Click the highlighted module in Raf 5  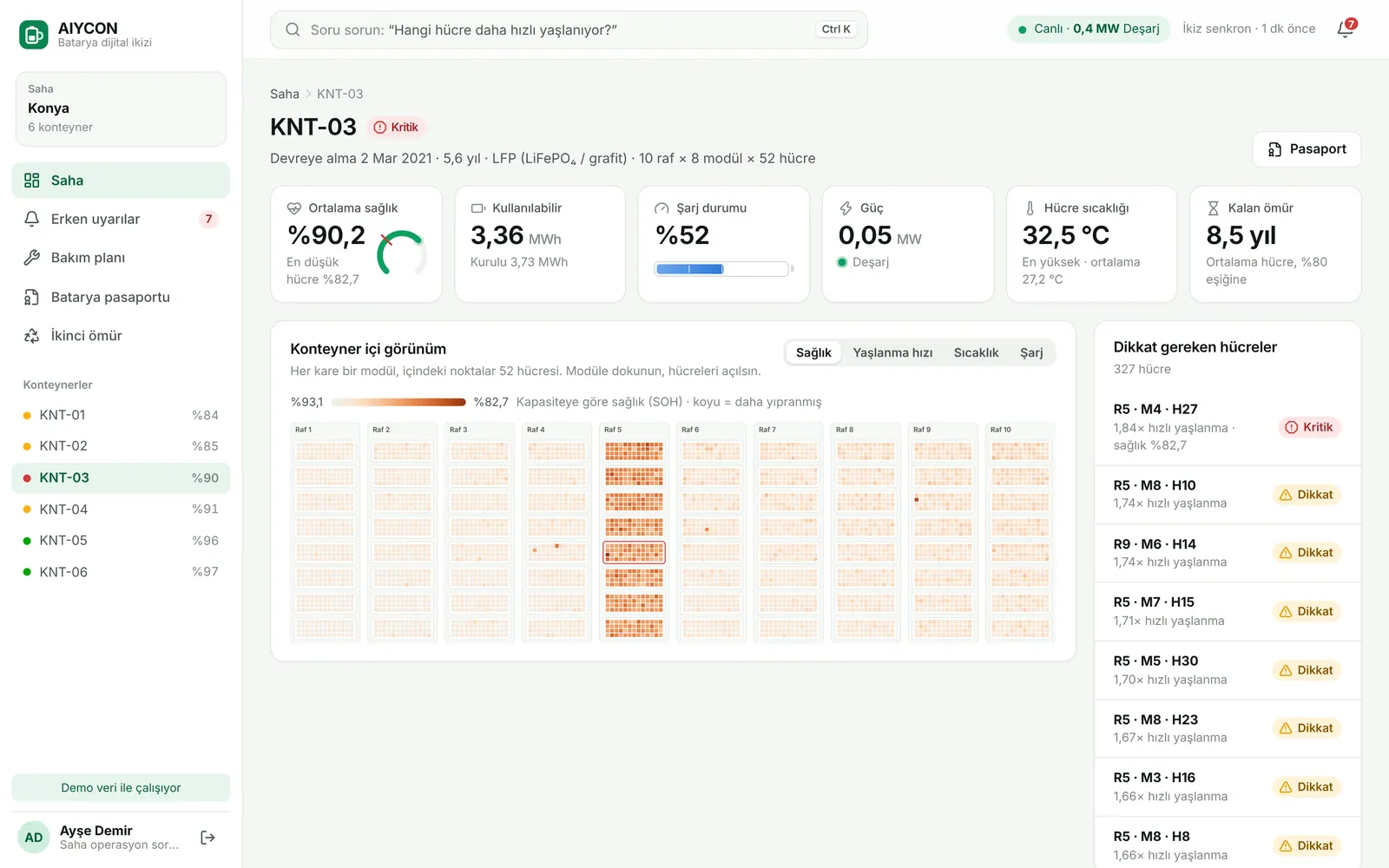pos(634,552)
